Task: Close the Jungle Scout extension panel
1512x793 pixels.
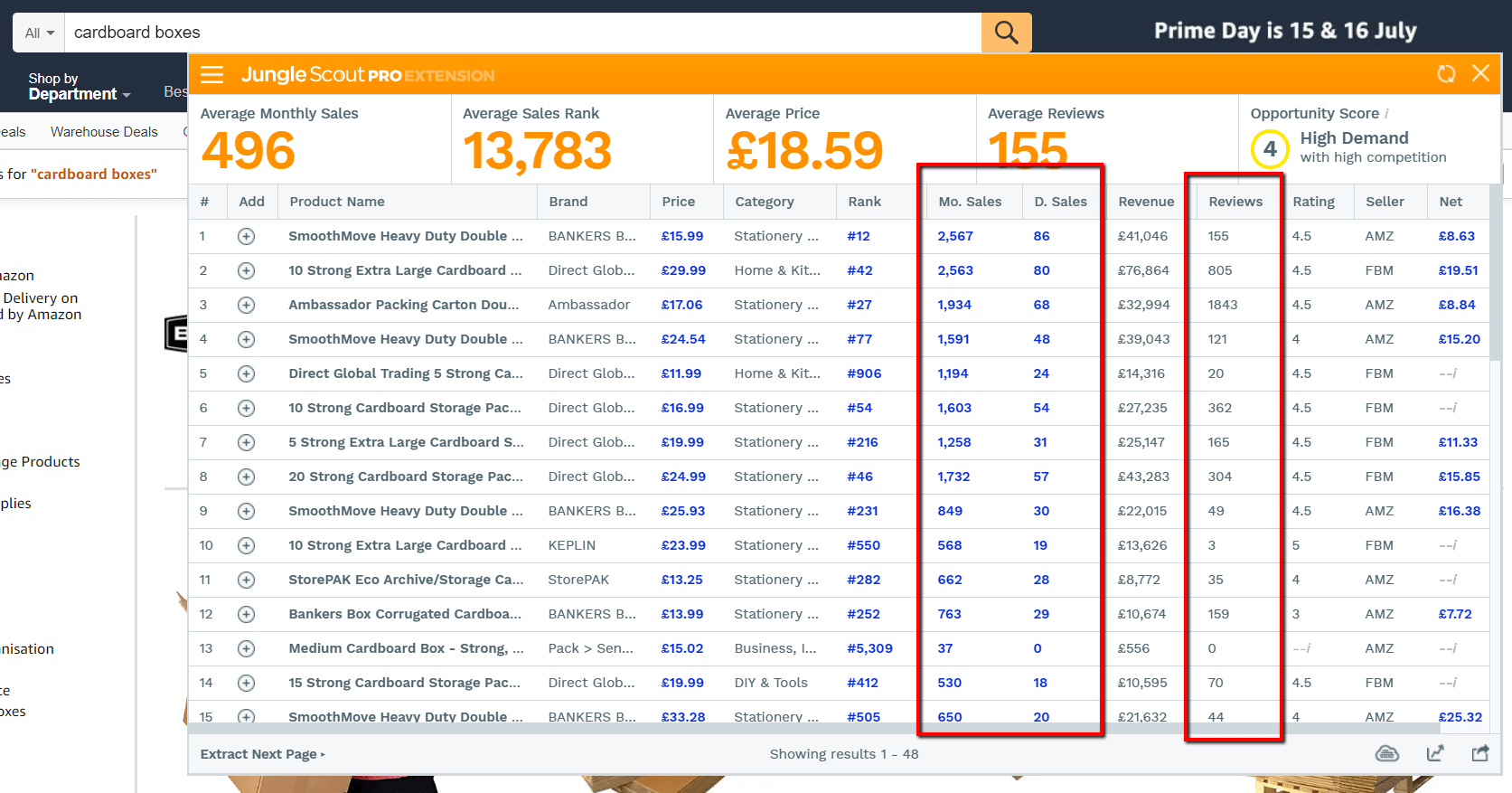Action: (x=1480, y=73)
